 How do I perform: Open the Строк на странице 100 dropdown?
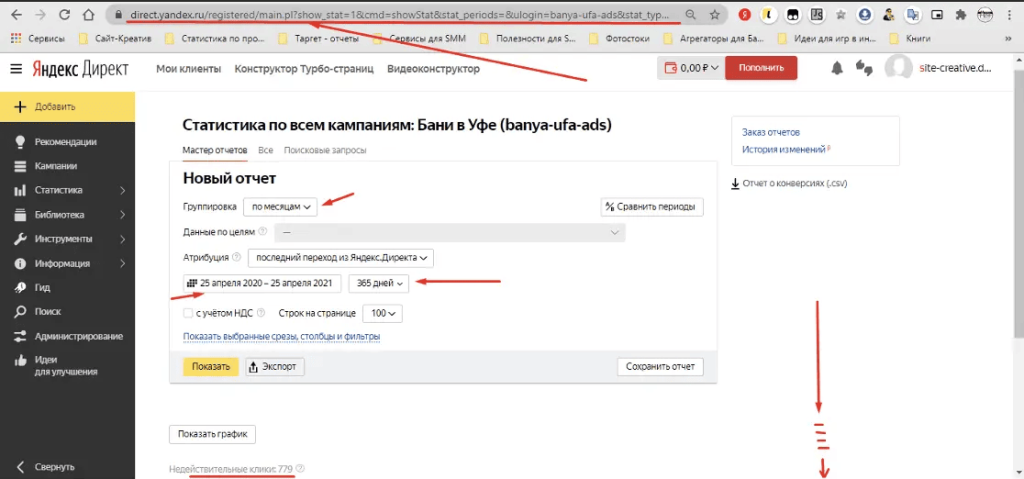click(383, 313)
